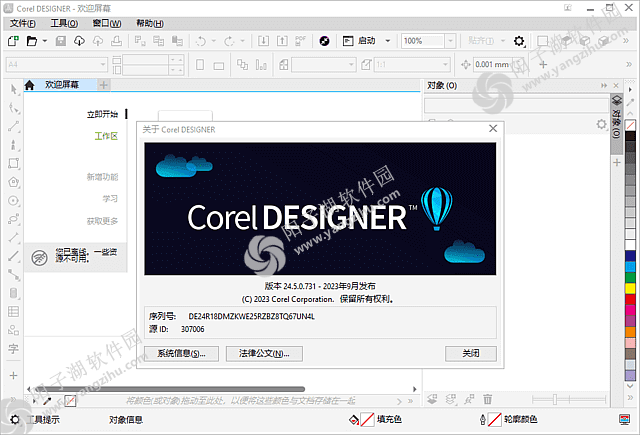This screenshot has width=640, height=435.
Task: Click the New document icon
Action: [x=13, y=41]
